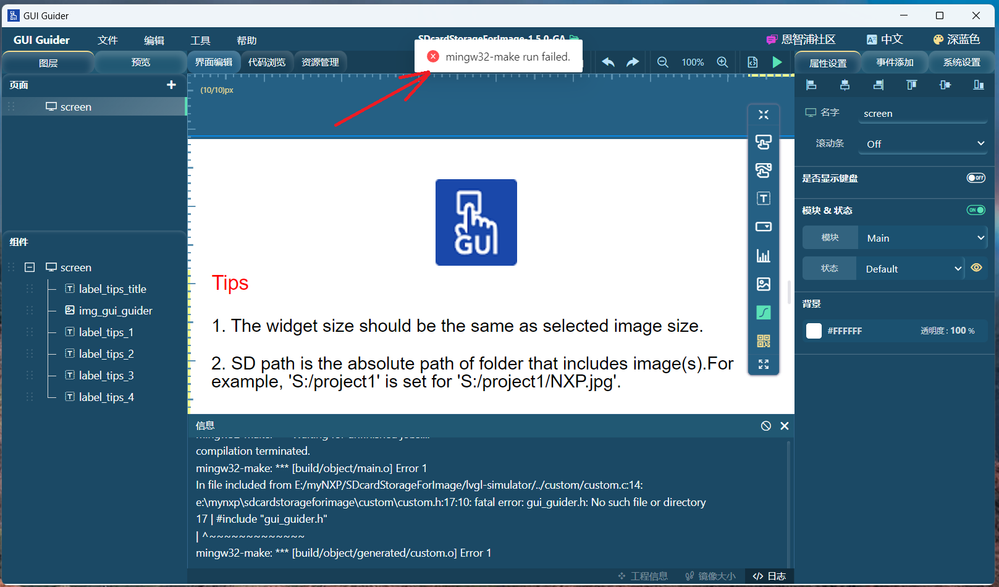Align widgets right in properties panel
The width and height of the screenshot is (999, 587).
click(x=878, y=85)
